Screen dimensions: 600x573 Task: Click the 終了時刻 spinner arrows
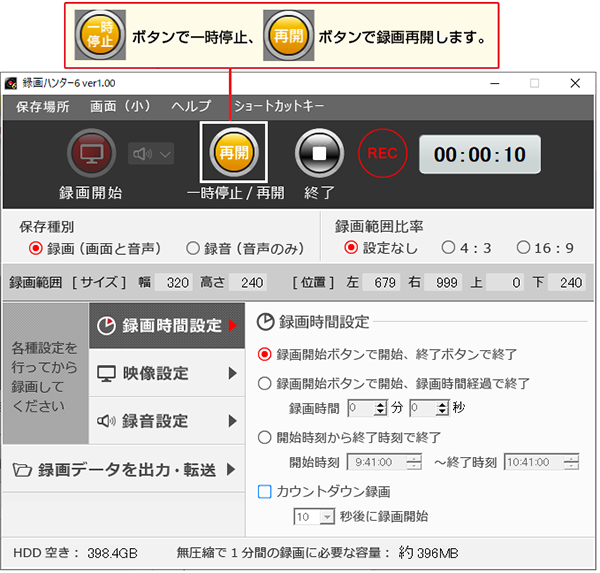click(x=571, y=462)
